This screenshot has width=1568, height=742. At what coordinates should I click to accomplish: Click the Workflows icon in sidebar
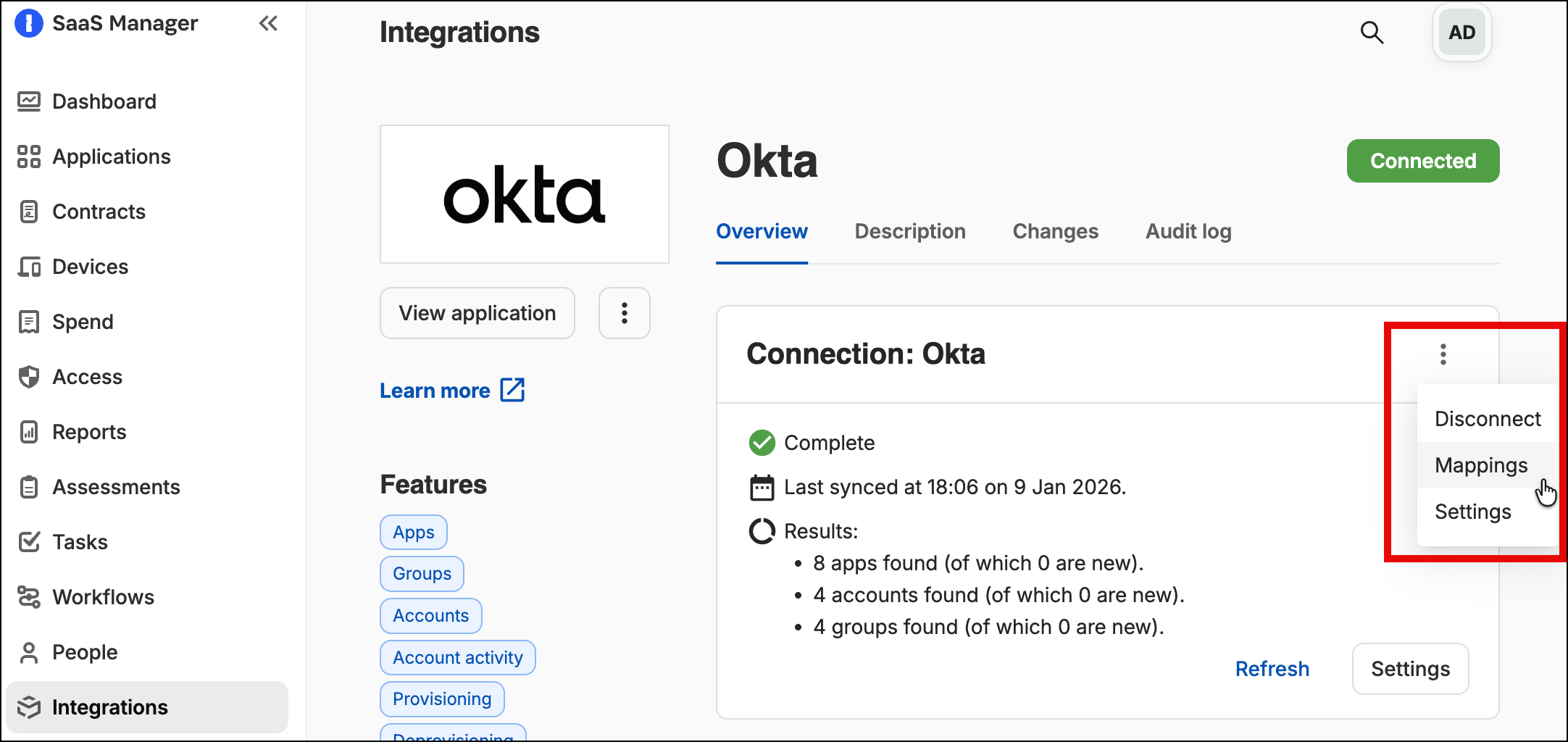coord(29,597)
